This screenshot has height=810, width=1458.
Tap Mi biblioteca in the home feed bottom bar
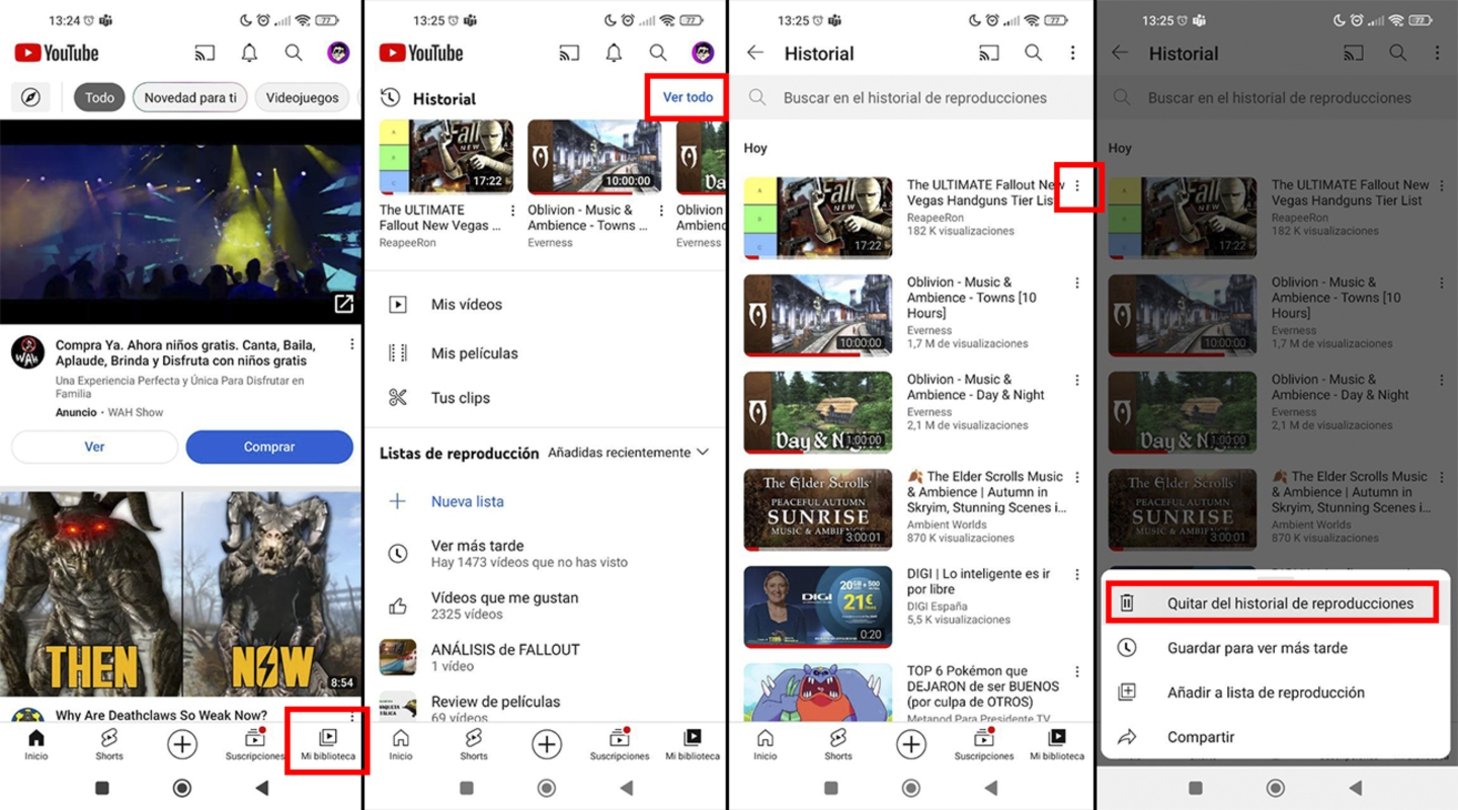[328, 745]
